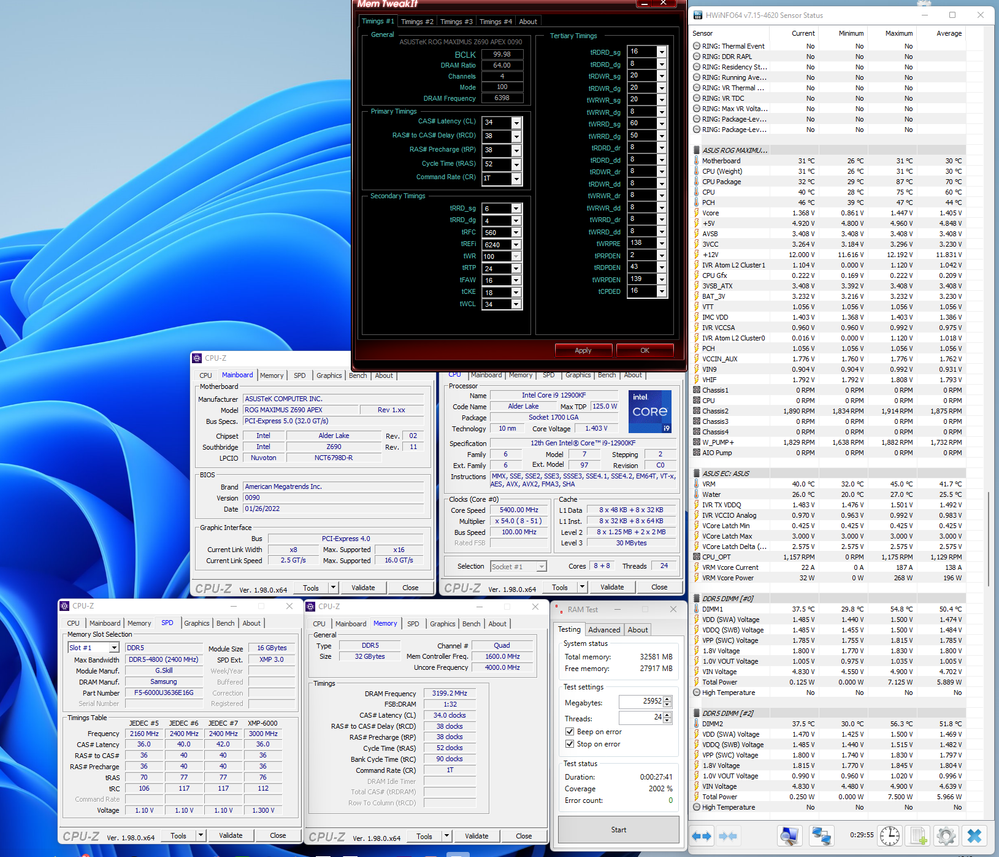Click the CPU-Z Memory window title icon

point(311,607)
